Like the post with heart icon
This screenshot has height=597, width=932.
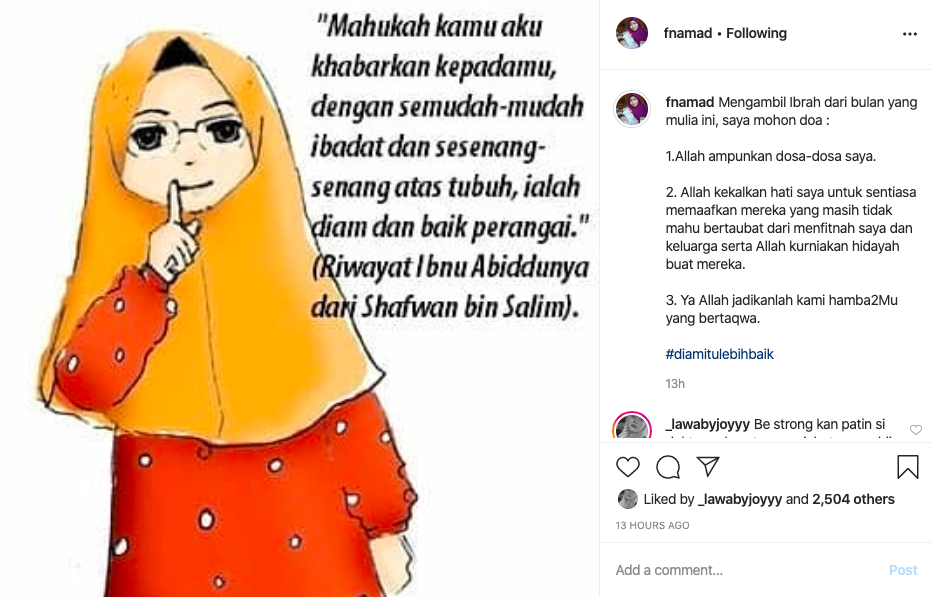pyautogui.click(x=628, y=467)
